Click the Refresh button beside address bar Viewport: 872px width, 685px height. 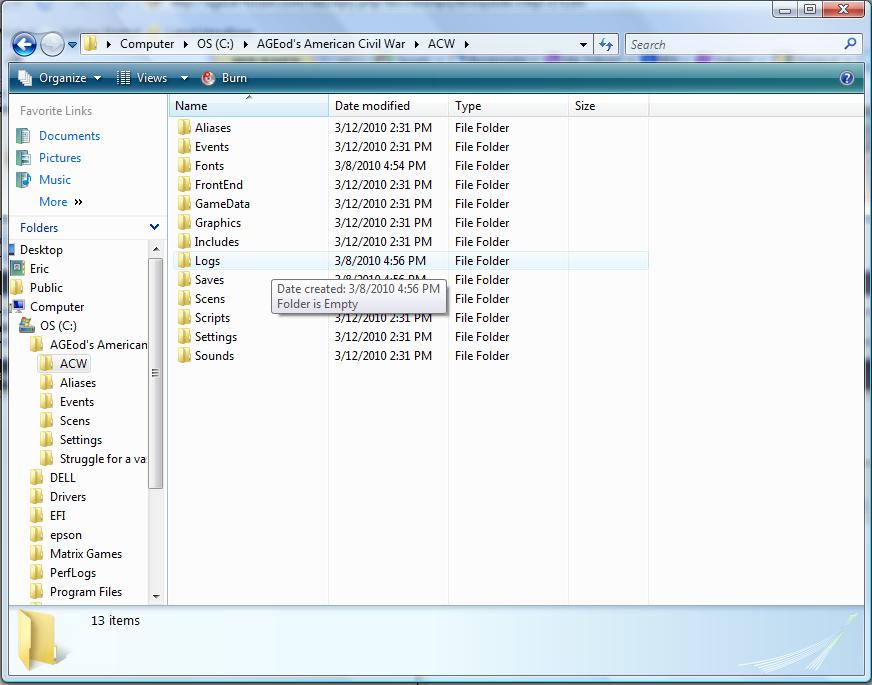(x=606, y=44)
